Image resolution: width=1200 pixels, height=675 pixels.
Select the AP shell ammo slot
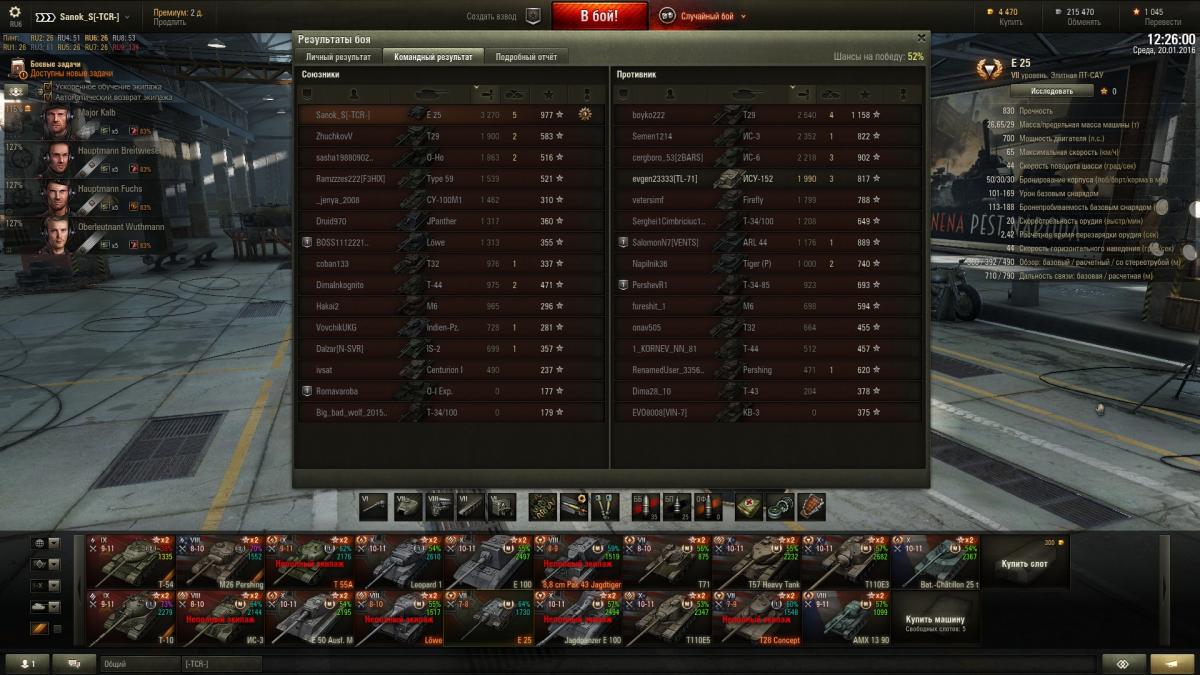[x=645, y=506]
